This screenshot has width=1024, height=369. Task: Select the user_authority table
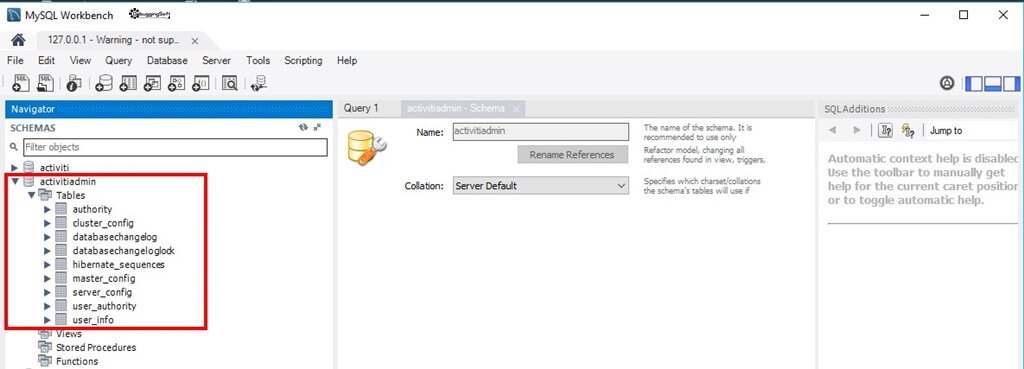pyautogui.click(x=104, y=306)
